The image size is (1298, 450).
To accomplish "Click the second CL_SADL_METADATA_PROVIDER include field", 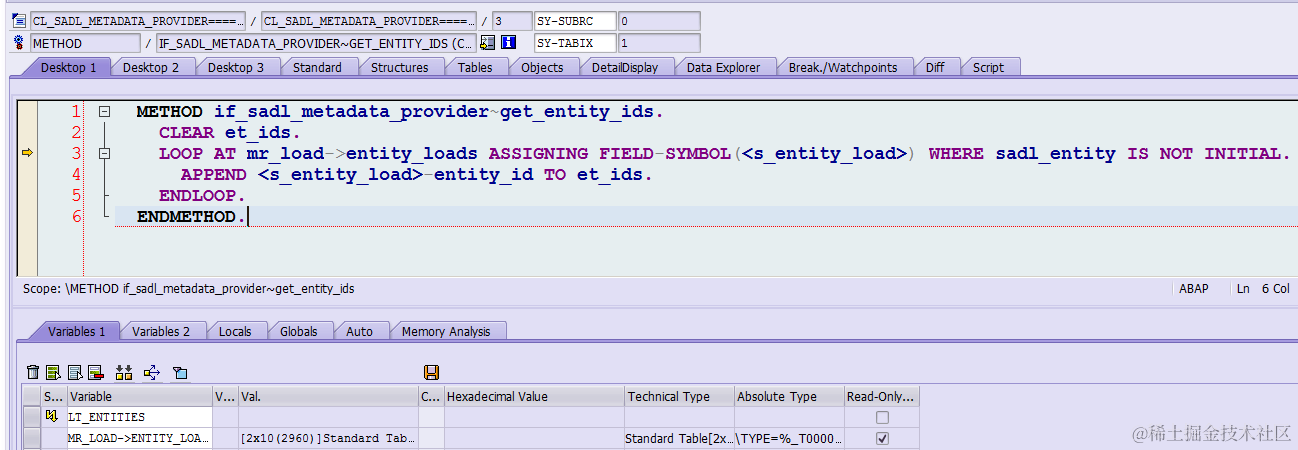I will [x=368, y=20].
